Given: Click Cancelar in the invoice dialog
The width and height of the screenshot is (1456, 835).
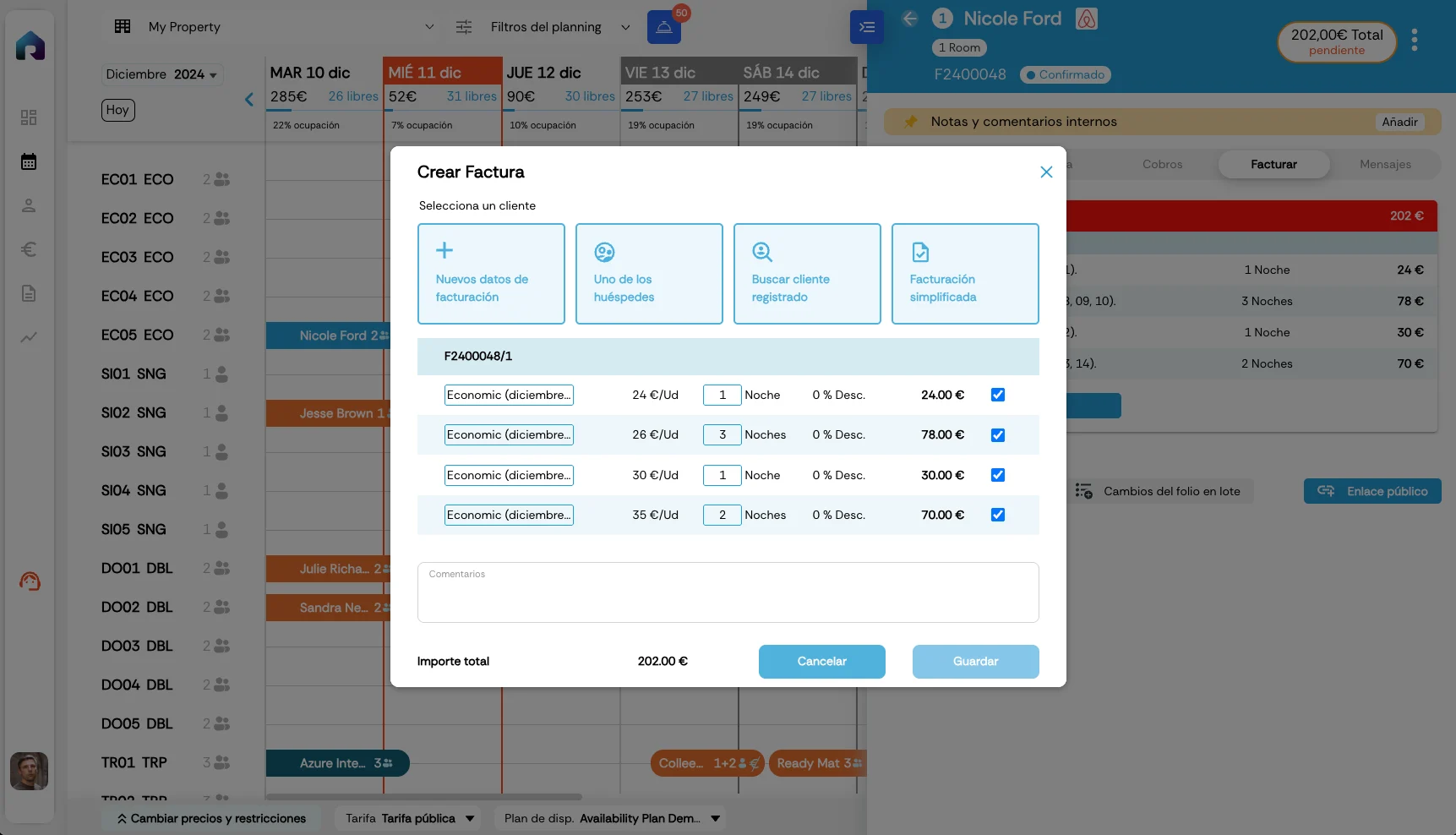Looking at the screenshot, I should pos(822,662).
